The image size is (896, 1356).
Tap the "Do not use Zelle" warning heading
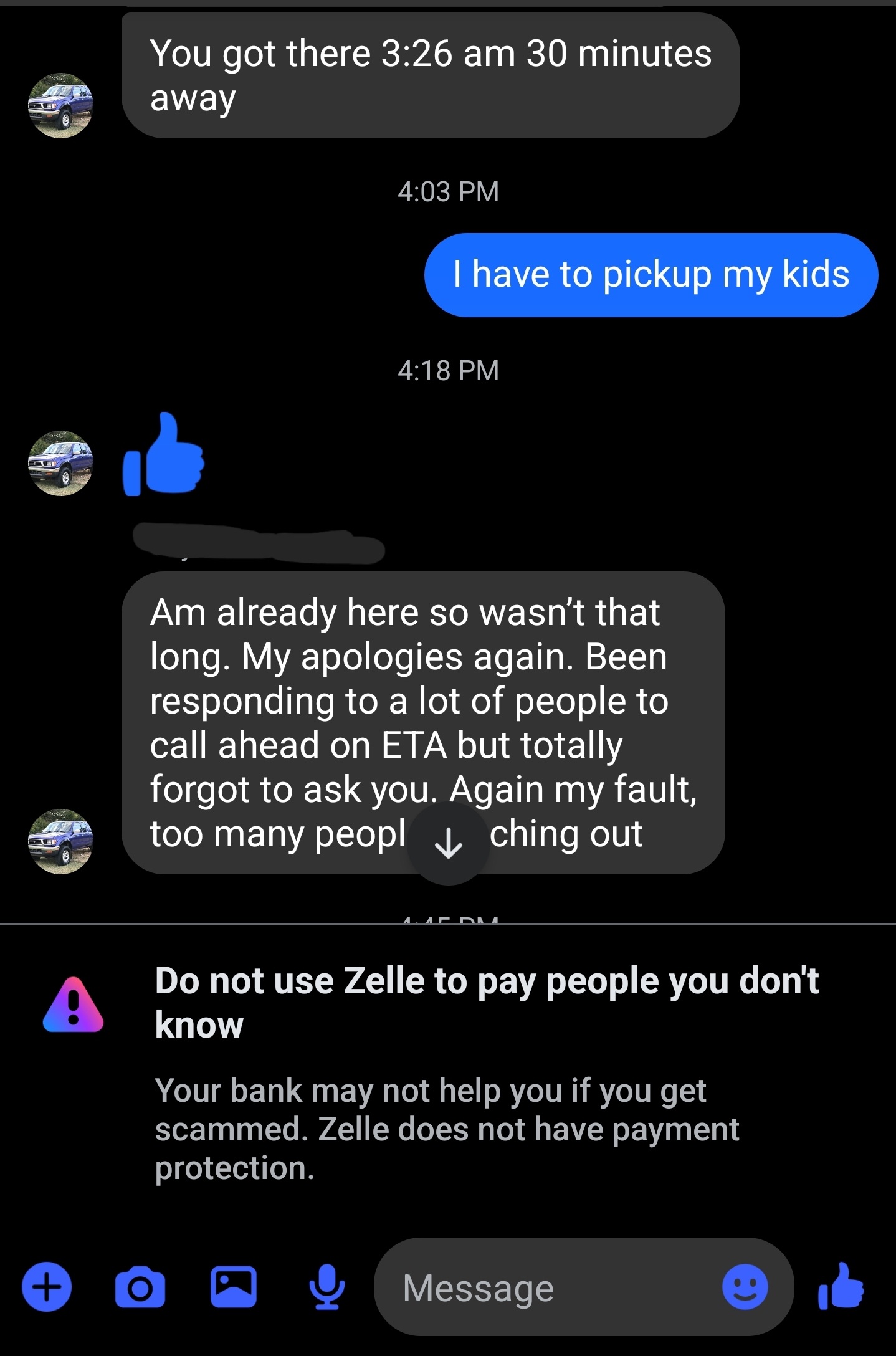point(486,1002)
